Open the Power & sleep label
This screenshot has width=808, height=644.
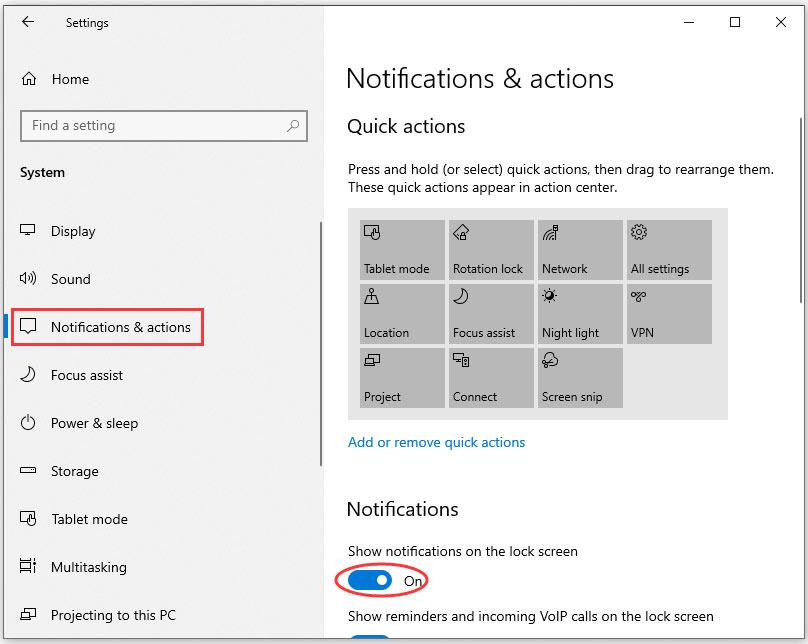(94, 423)
